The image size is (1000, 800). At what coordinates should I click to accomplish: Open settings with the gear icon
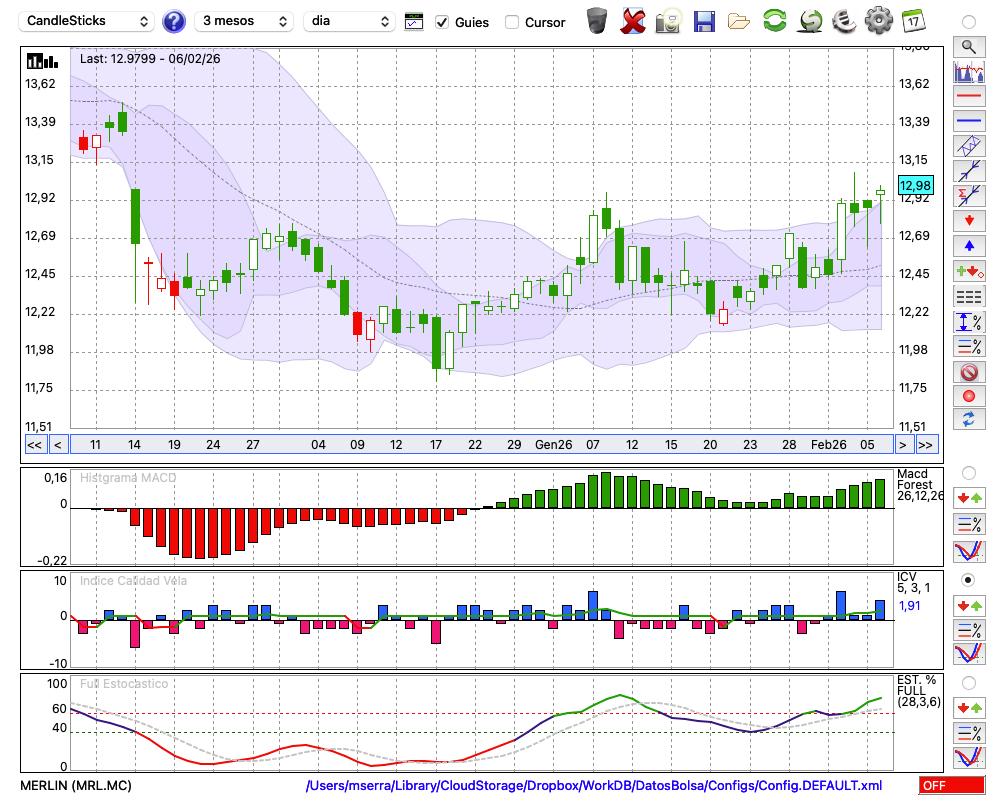(878, 21)
